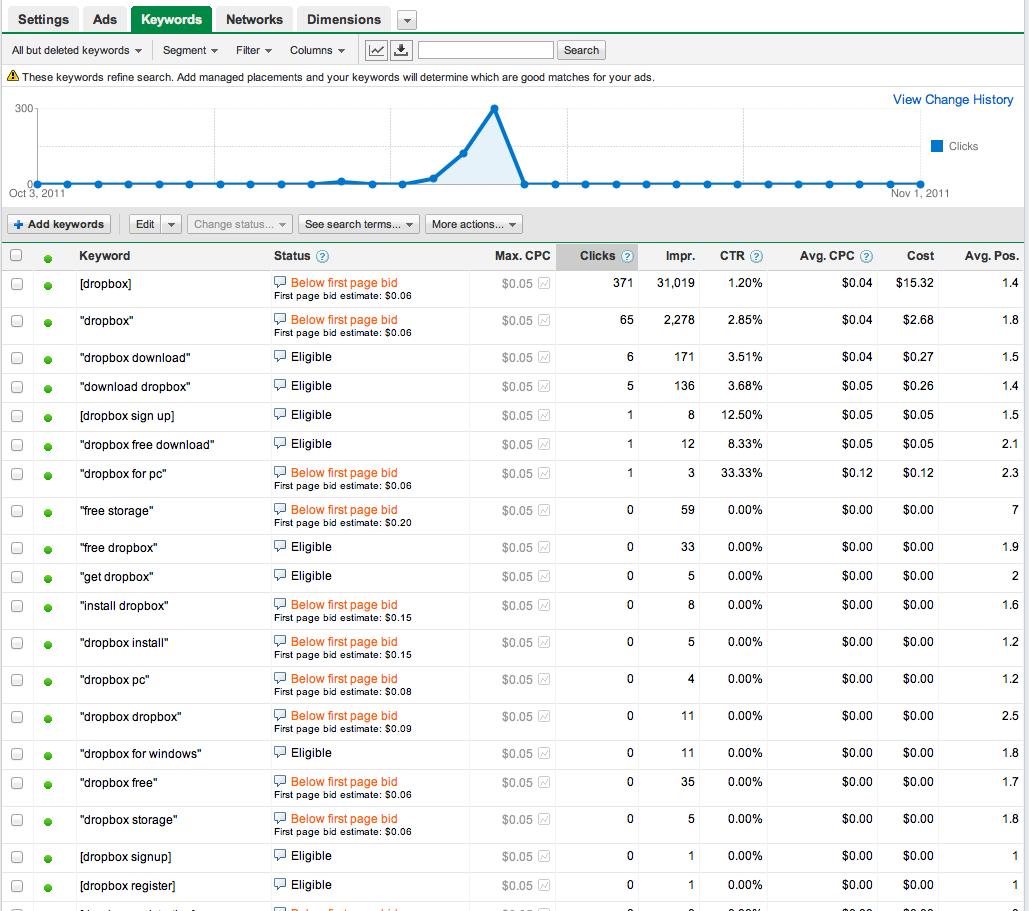Select the "dropbox" phrase keyword checkbox
The width and height of the screenshot is (1029, 911).
coord(17,321)
